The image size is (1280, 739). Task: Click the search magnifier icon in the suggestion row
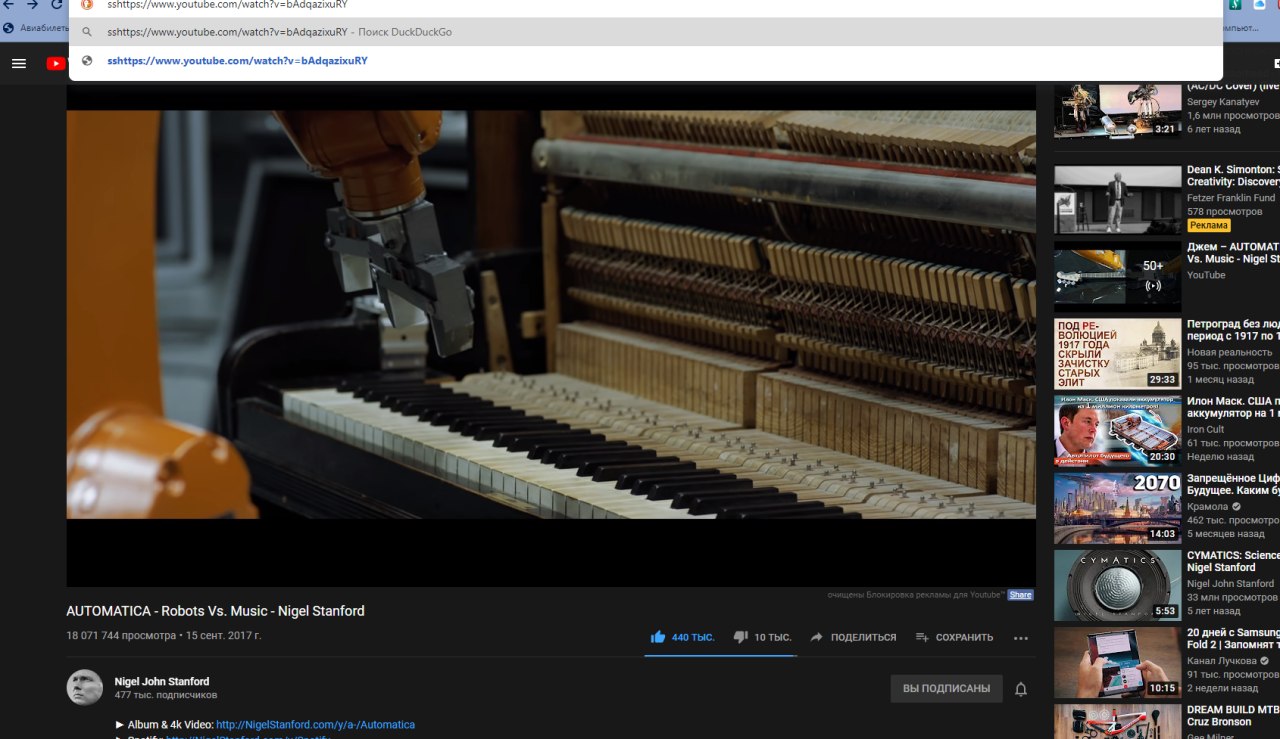click(87, 32)
